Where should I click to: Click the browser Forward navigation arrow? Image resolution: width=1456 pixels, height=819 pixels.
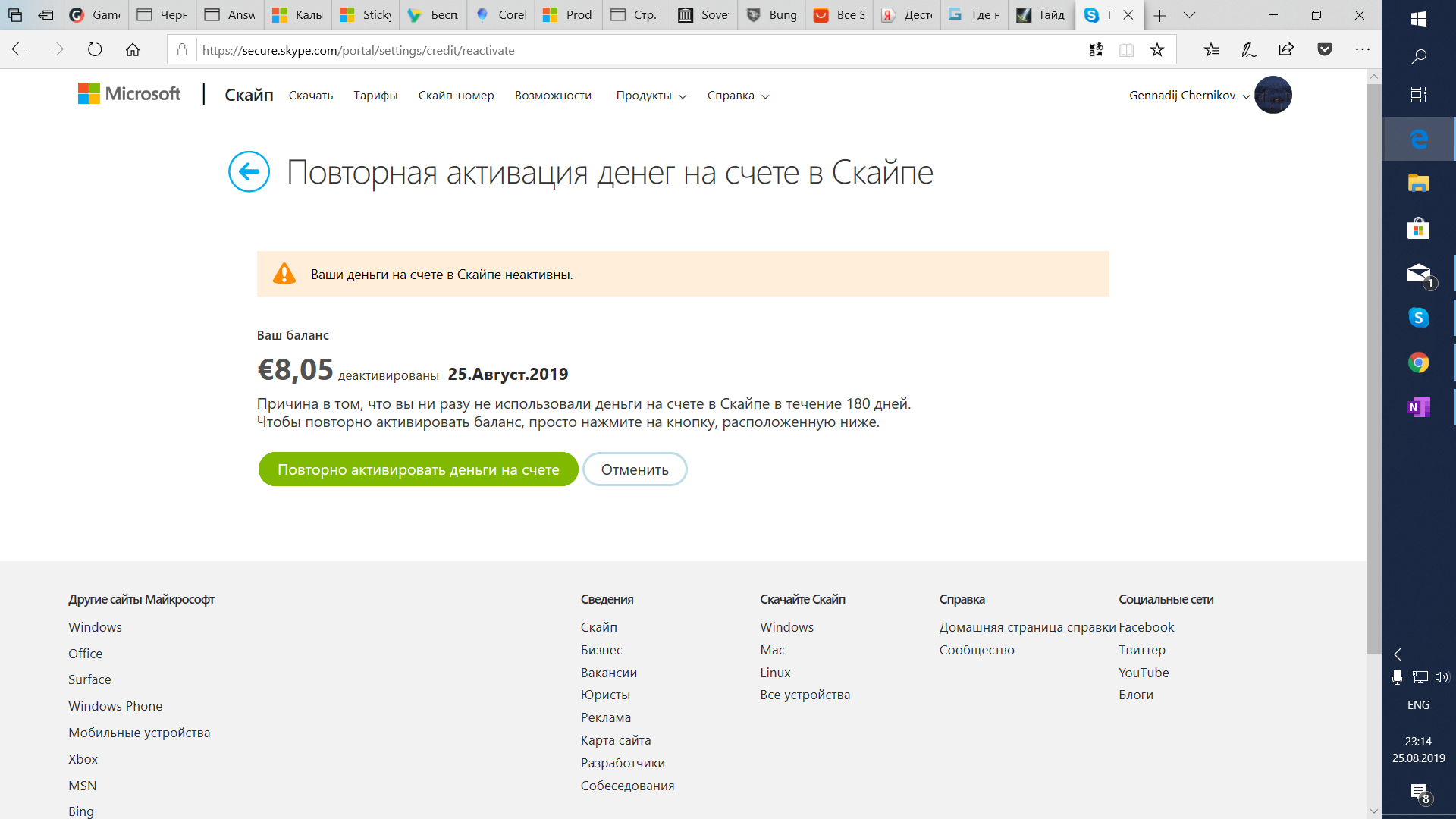[56, 50]
